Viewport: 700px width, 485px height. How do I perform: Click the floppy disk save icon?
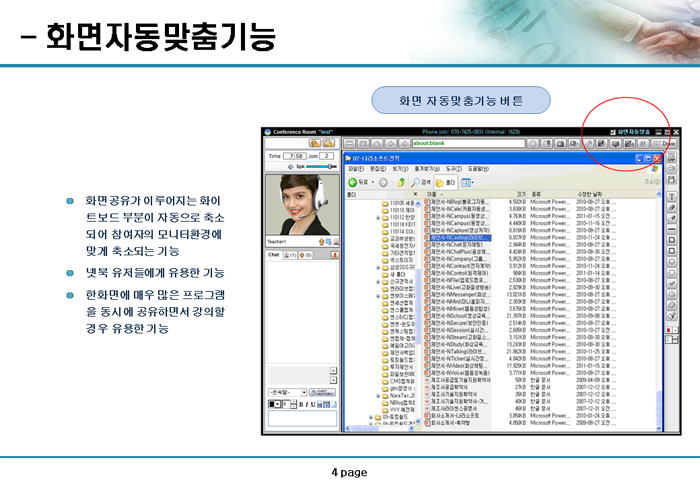click(672, 180)
